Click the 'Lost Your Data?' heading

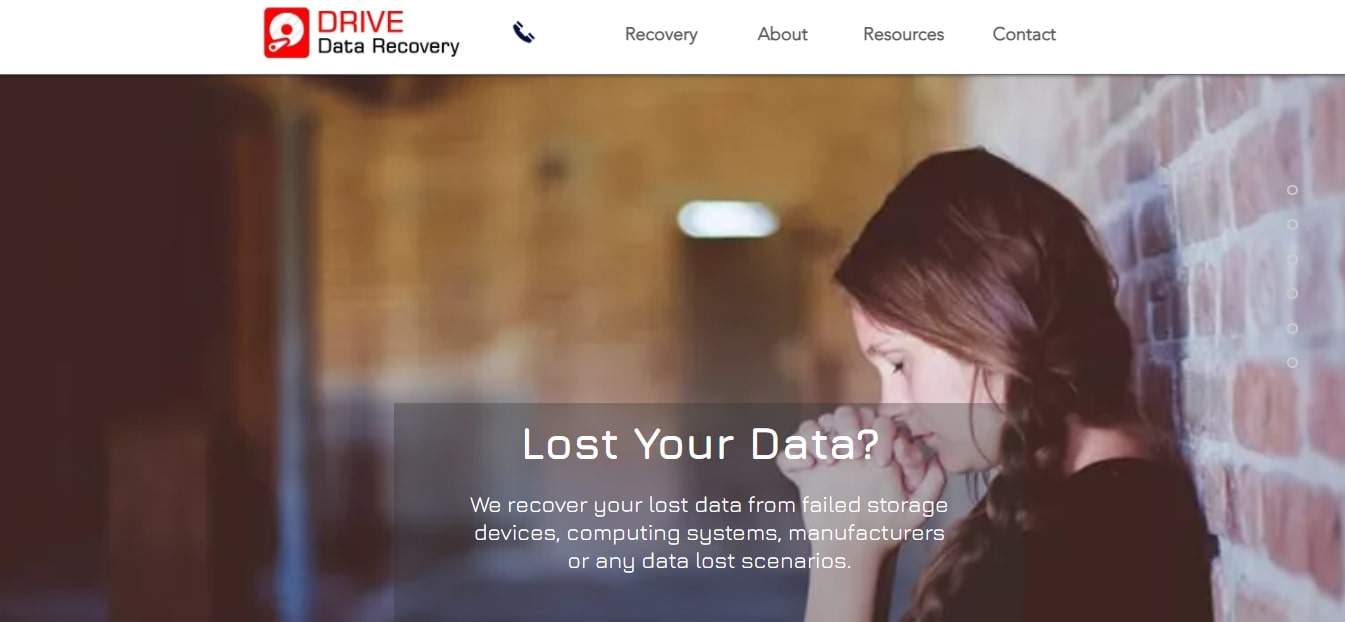point(700,444)
